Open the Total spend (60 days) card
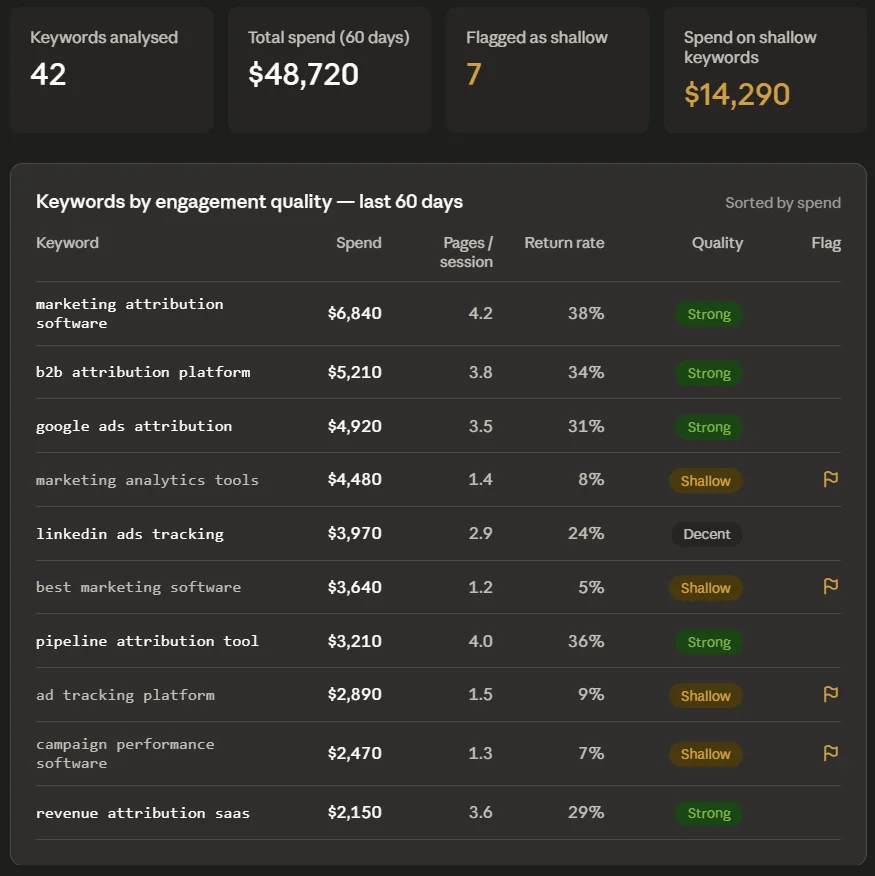The image size is (875, 876). click(329, 70)
